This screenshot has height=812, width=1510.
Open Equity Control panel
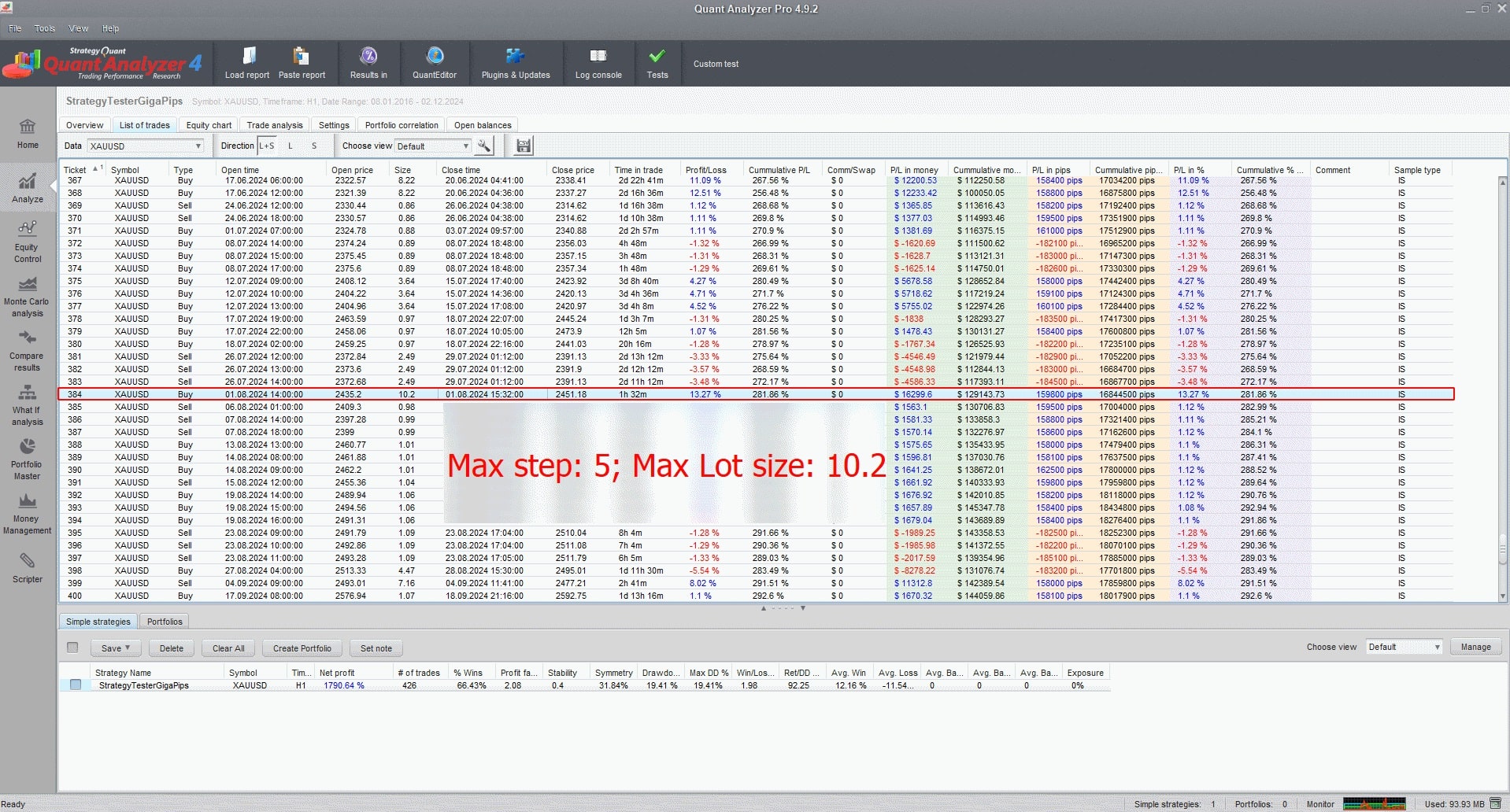28,241
